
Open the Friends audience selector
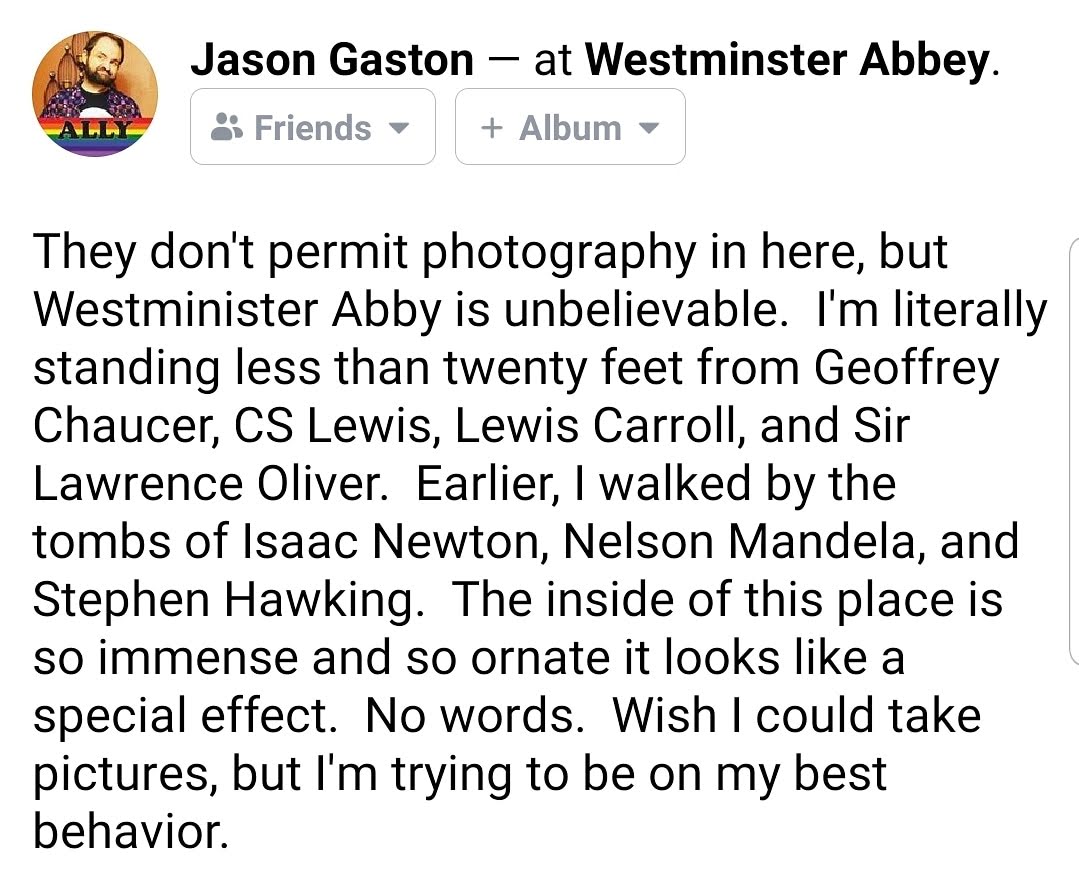312,127
